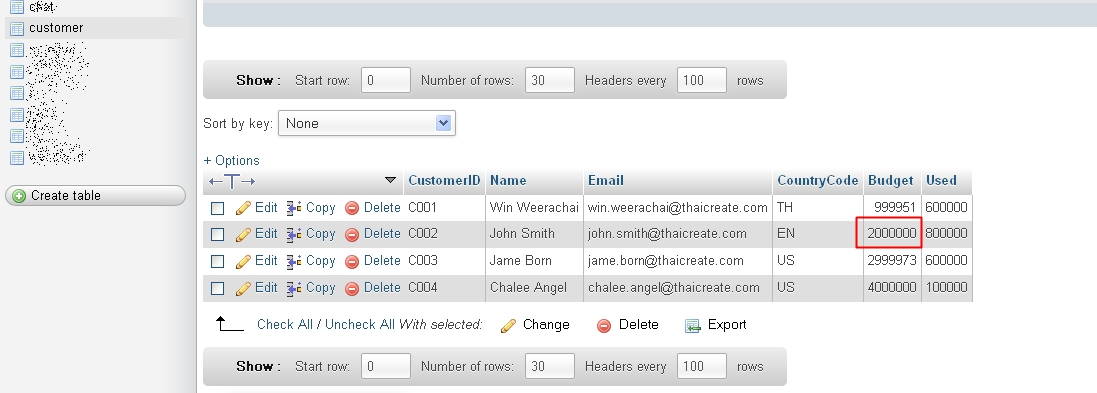Tick the checkbox for customer C004

[218, 288]
